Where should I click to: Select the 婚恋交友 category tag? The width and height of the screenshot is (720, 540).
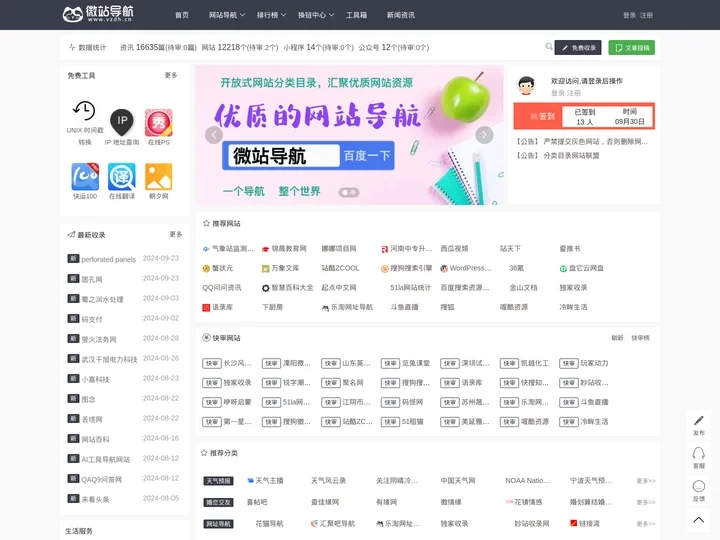click(x=218, y=502)
